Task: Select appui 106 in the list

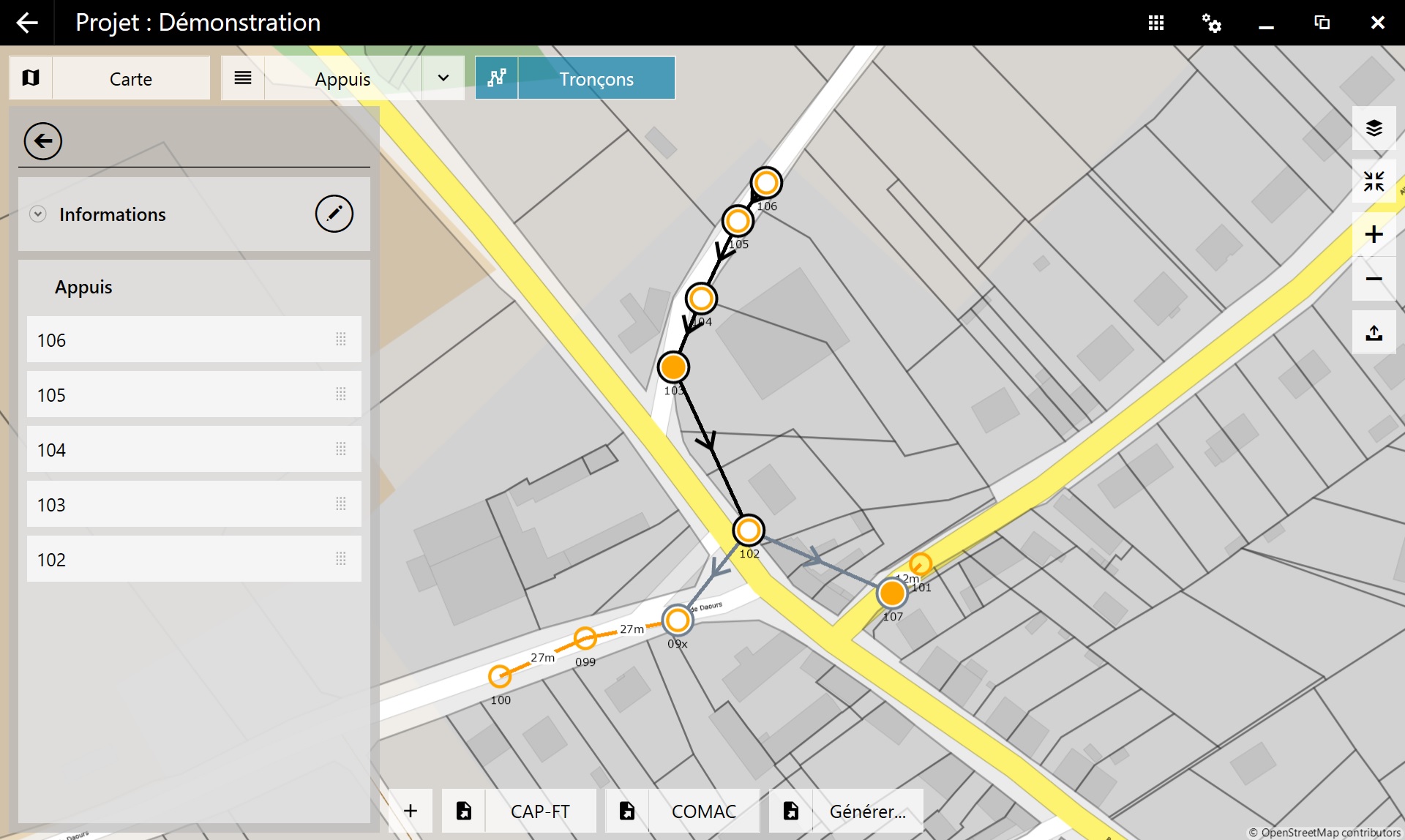Action: [x=194, y=340]
